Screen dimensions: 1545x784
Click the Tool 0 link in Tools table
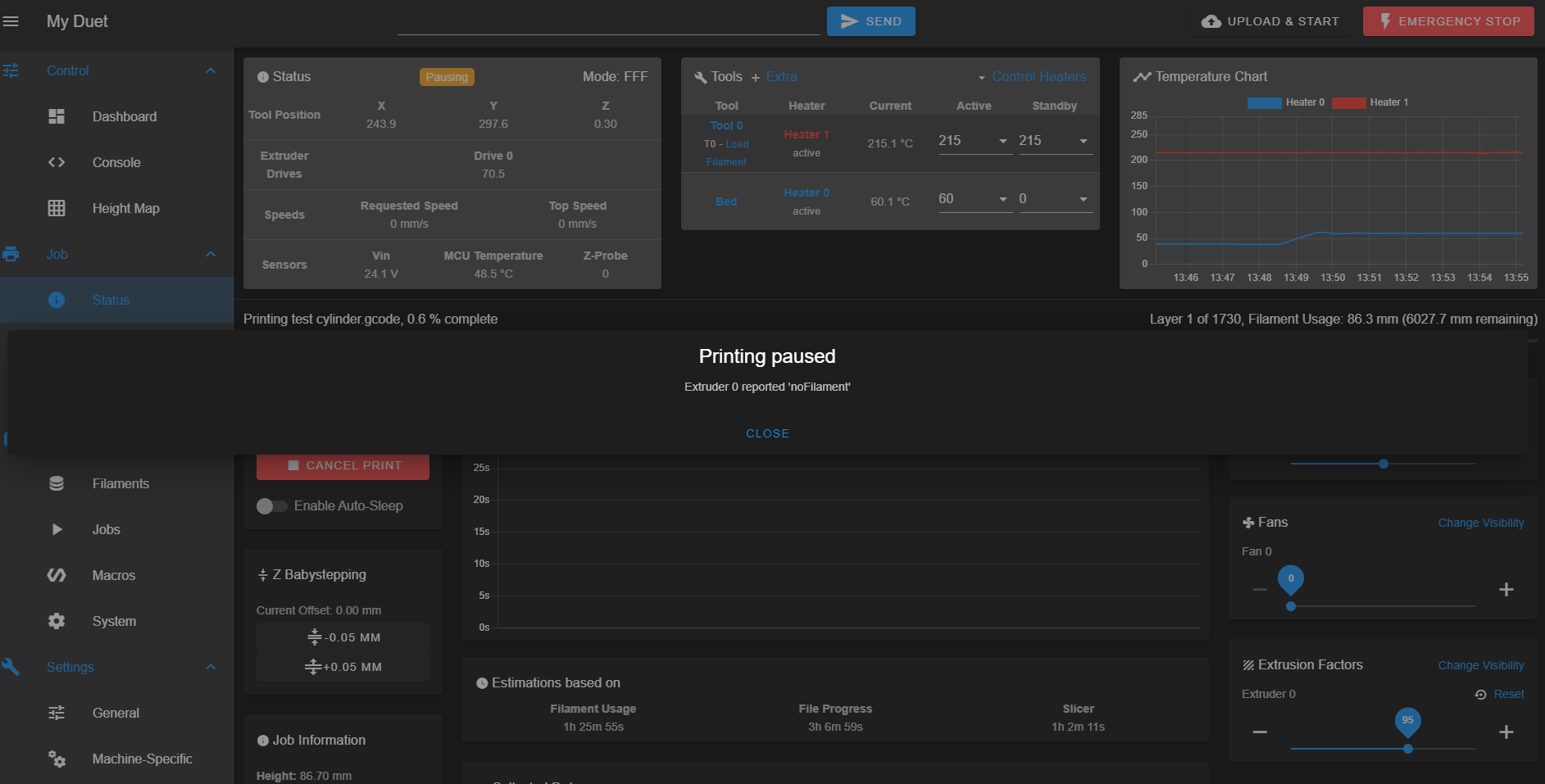click(x=727, y=125)
